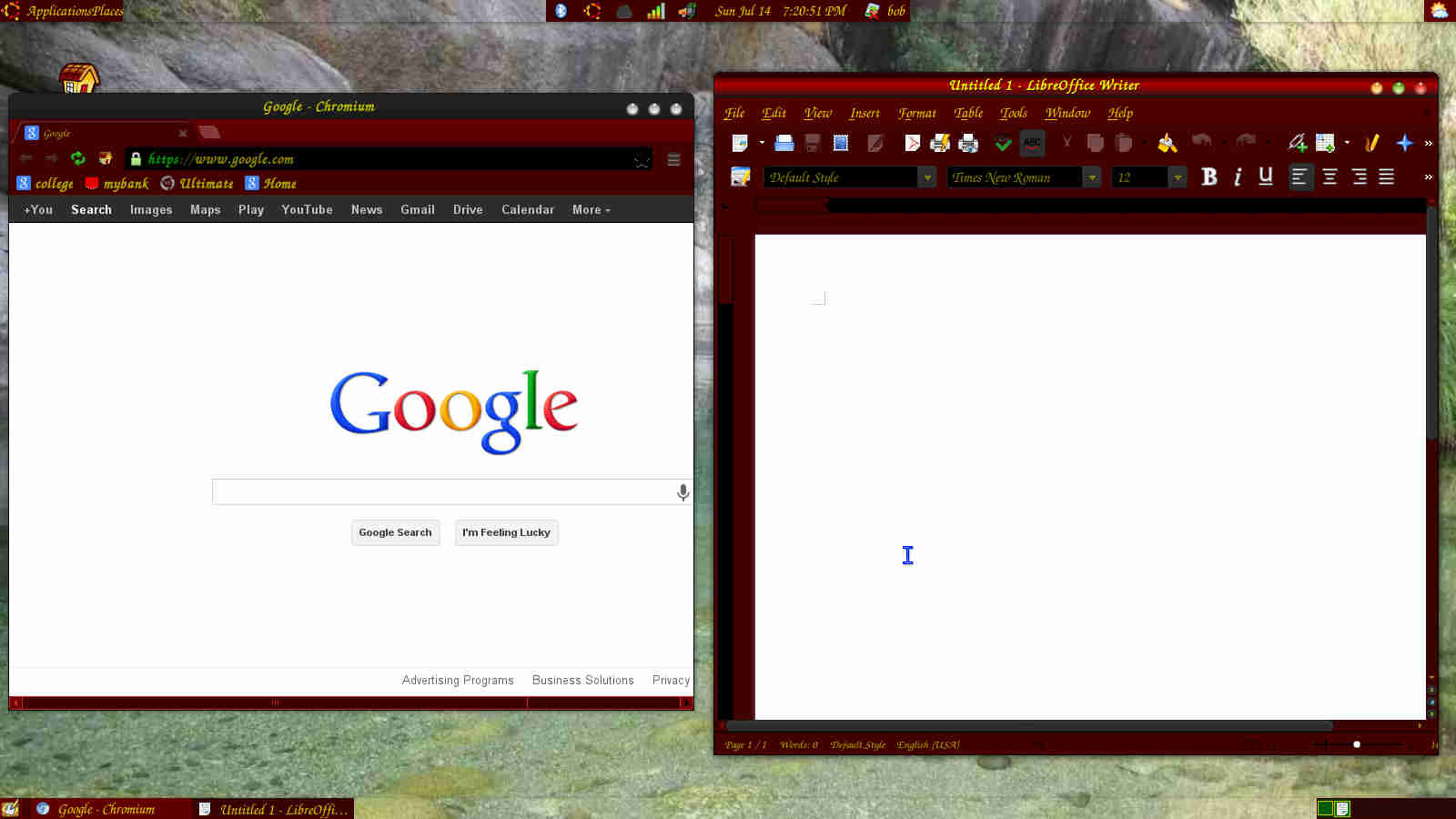This screenshot has height=819, width=1456.
Task: Open the Table menu in Writer
Action: pos(968,113)
